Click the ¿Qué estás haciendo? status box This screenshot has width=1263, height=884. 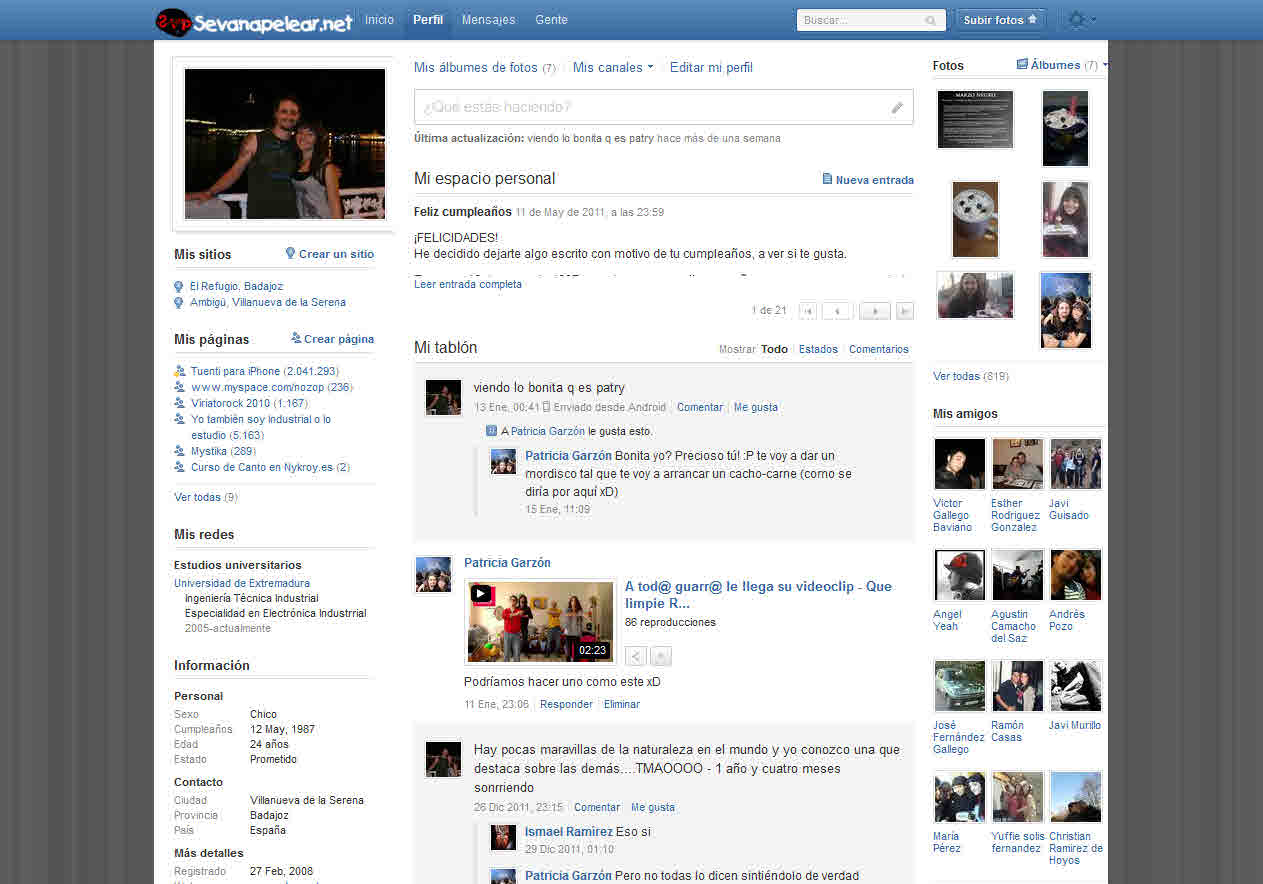(664, 107)
